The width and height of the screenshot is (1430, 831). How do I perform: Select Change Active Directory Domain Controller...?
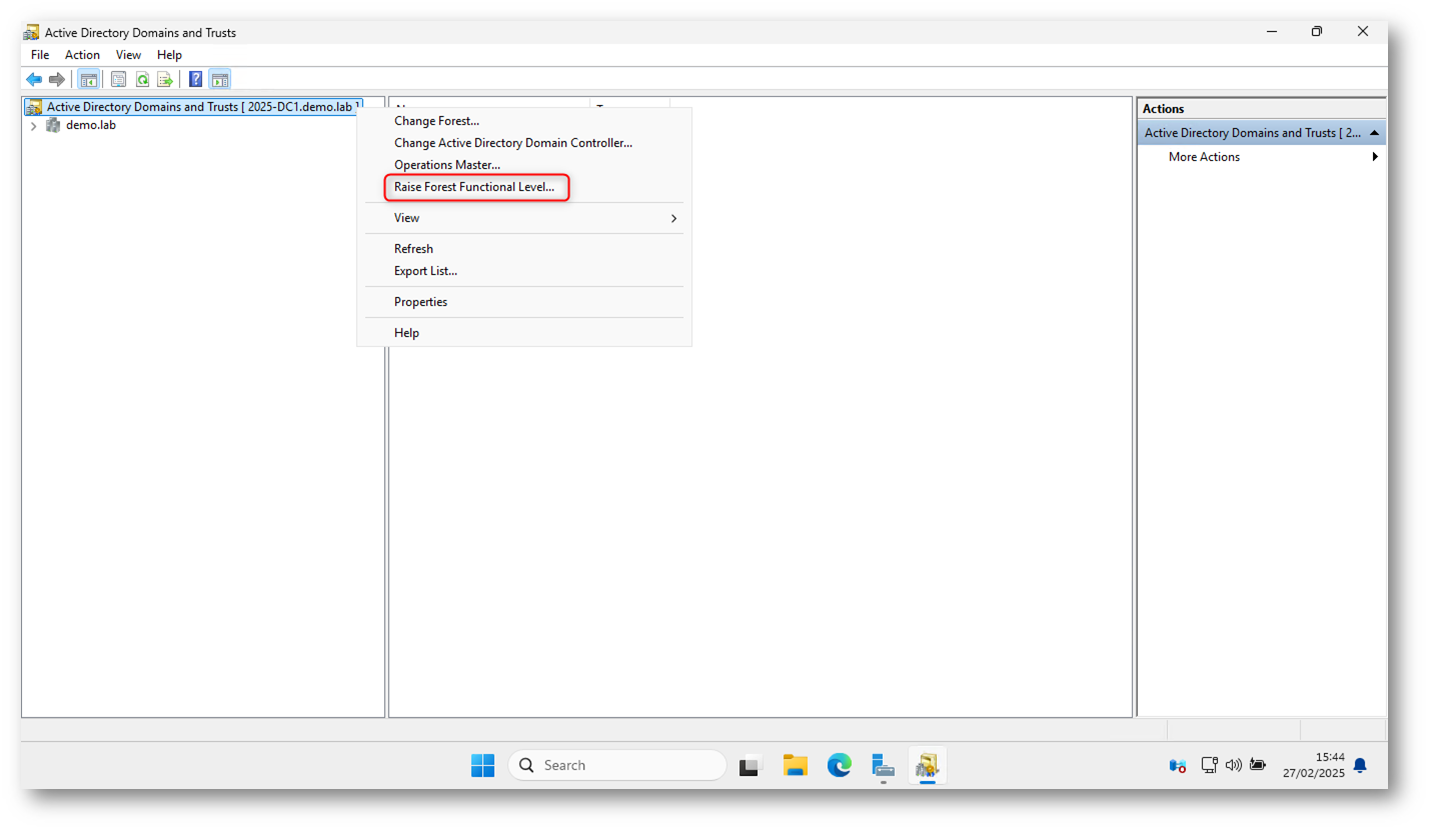tap(524, 143)
